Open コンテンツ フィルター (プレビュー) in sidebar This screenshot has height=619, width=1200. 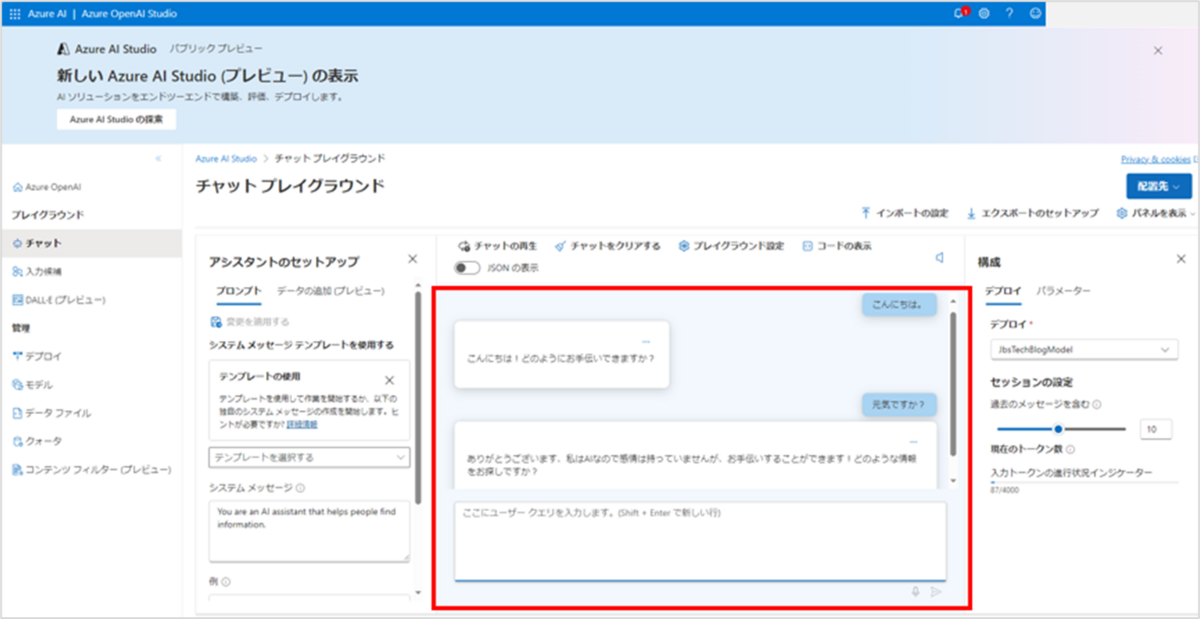(91, 469)
